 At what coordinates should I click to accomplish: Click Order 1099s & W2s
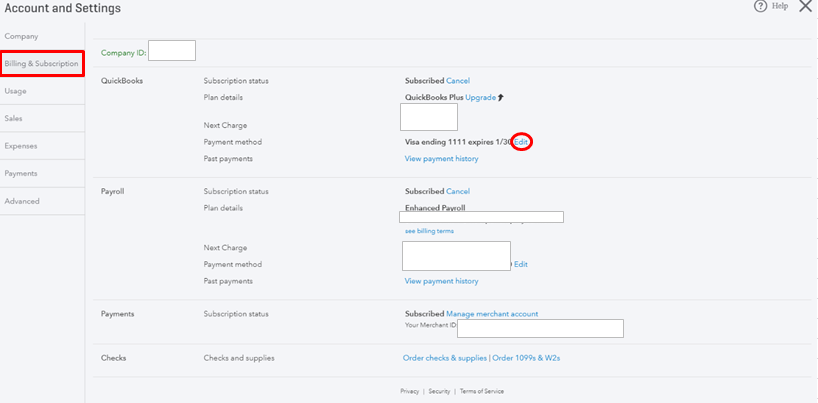point(526,358)
